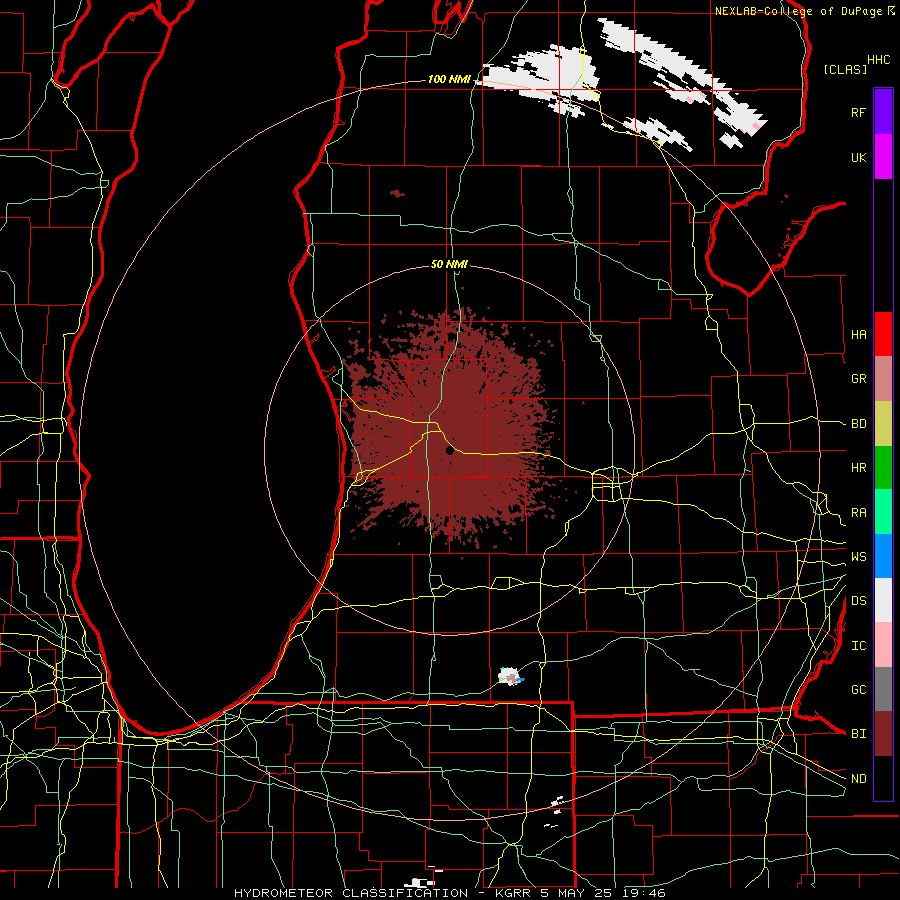The width and height of the screenshot is (900, 900).
Task: Click the HR green legend swatch
Action: pos(883,468)
